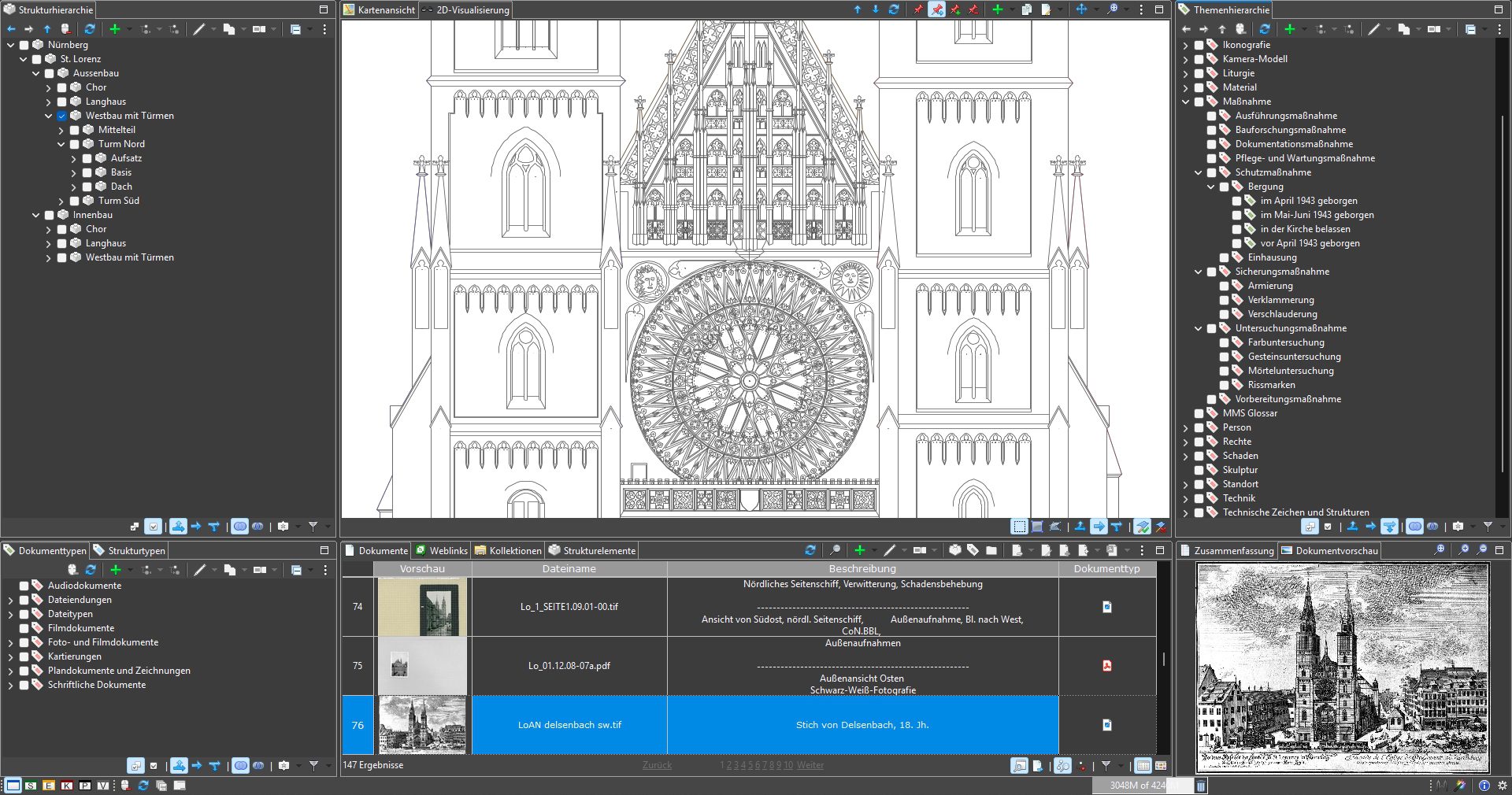Tick the Audiodokumente checkbox
The width and height of the screenshot is (1512, 795).
24,586
